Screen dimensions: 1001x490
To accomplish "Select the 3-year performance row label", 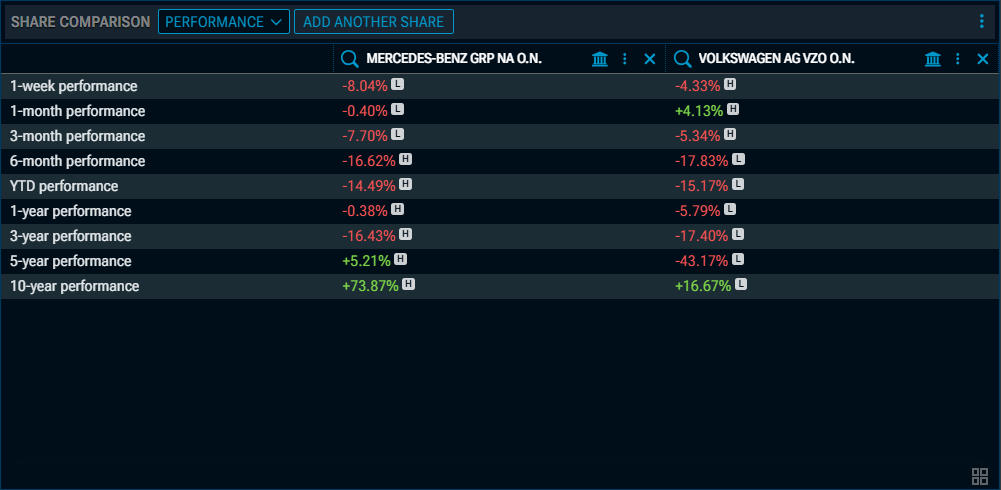I will pyautogui.click(x=70, y=236).
